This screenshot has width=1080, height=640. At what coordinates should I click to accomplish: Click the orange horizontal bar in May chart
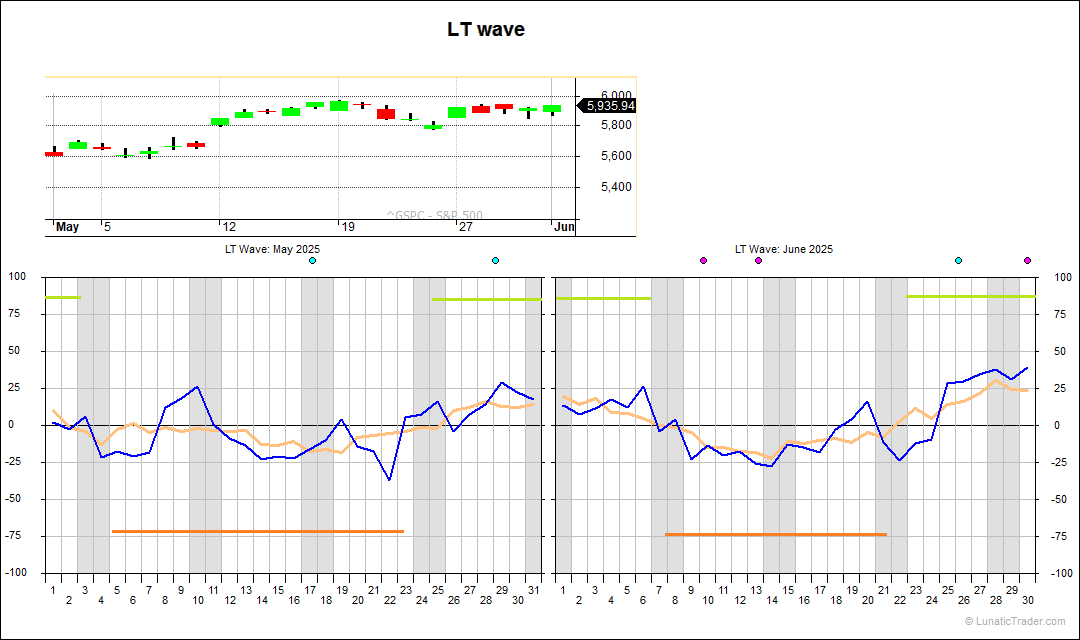click(257, 531)
